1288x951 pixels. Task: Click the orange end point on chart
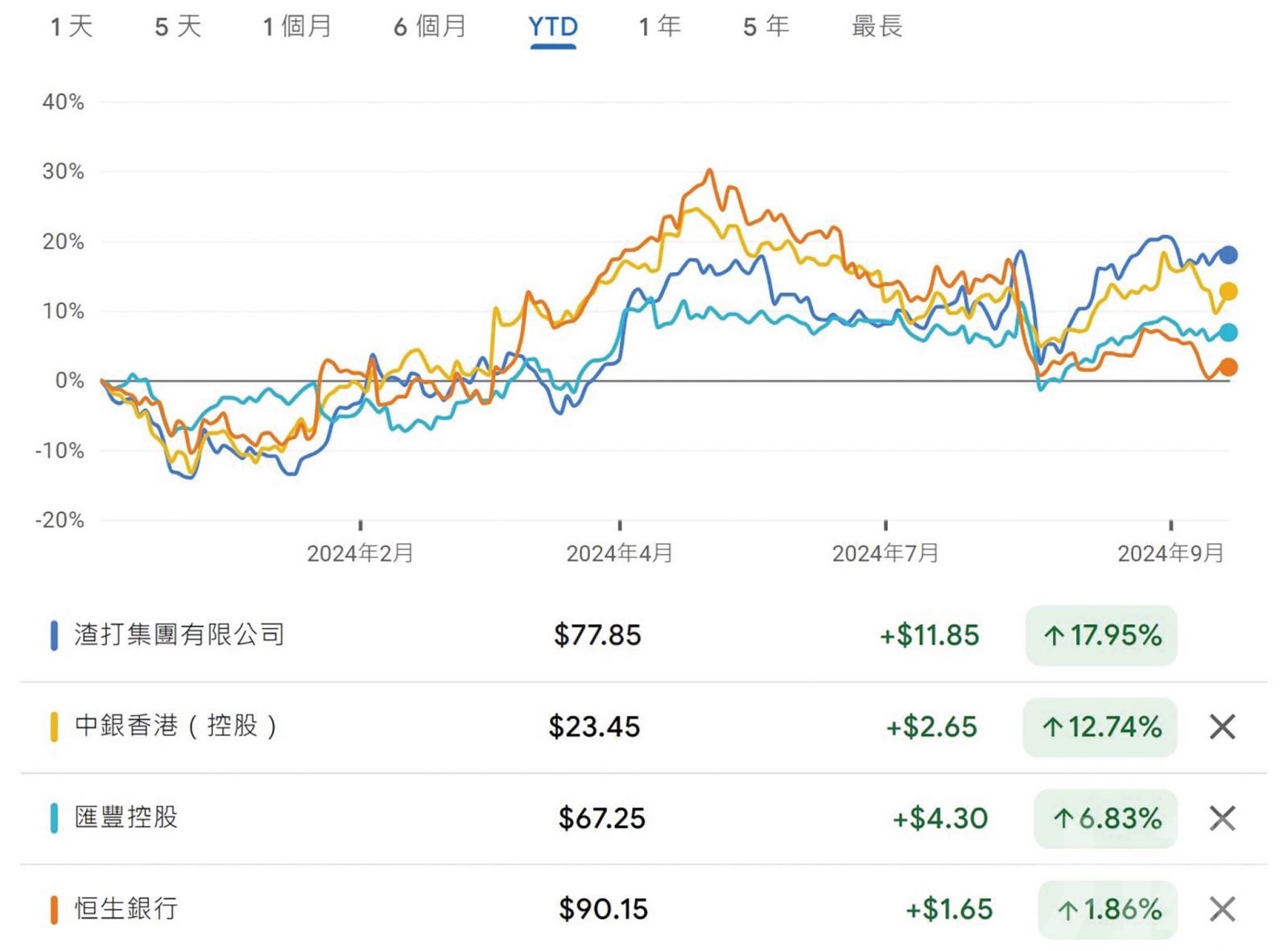1228,367
